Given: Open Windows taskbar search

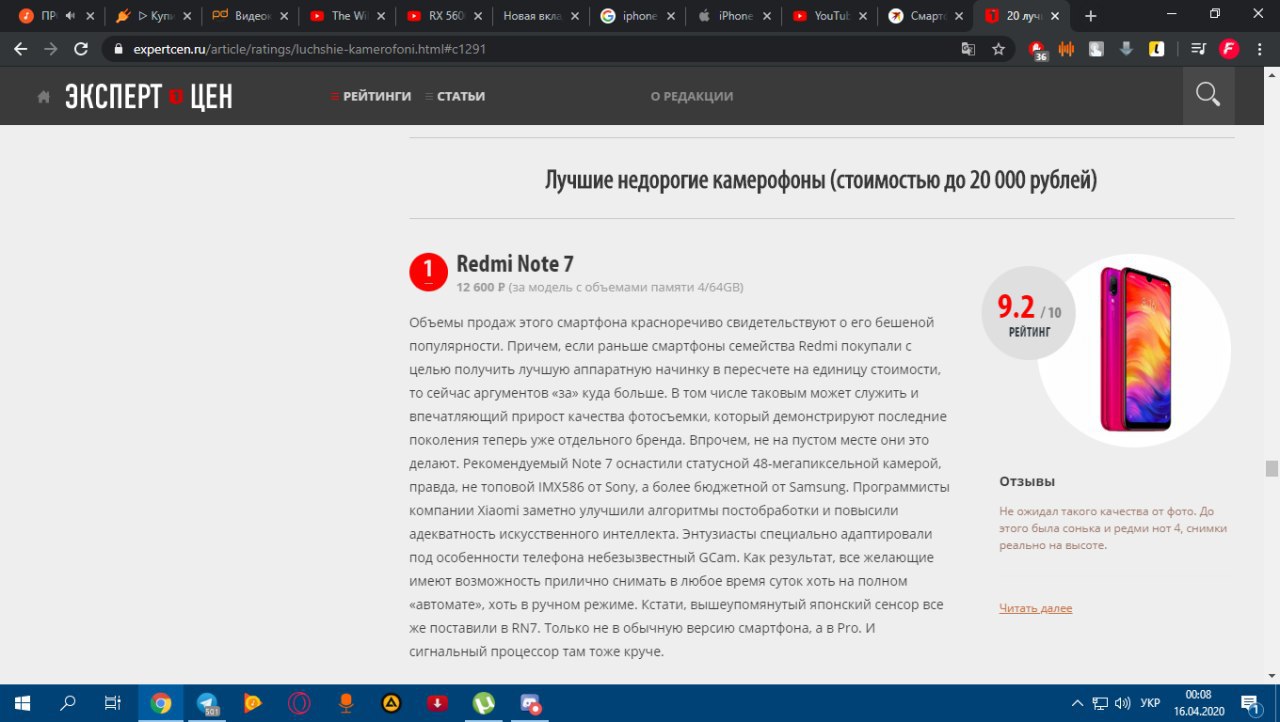Looking at the screenshot, I should point(68,703).
